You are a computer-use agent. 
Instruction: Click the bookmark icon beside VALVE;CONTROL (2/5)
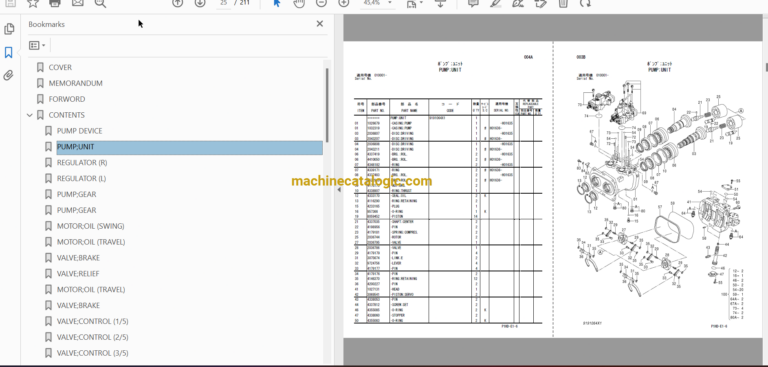pyautogui.click(x=48, y=337)
